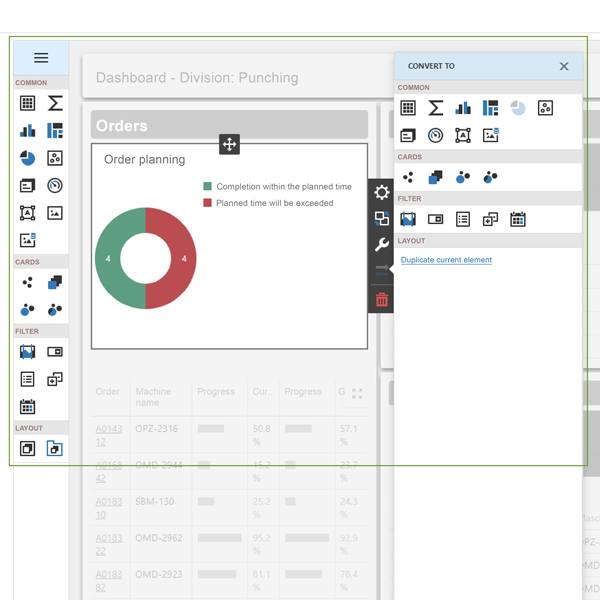The width and height of the screenshot is (600, 600).
Task: Add a bar Chart item from the left toolbox
Action: pos(28,130)
